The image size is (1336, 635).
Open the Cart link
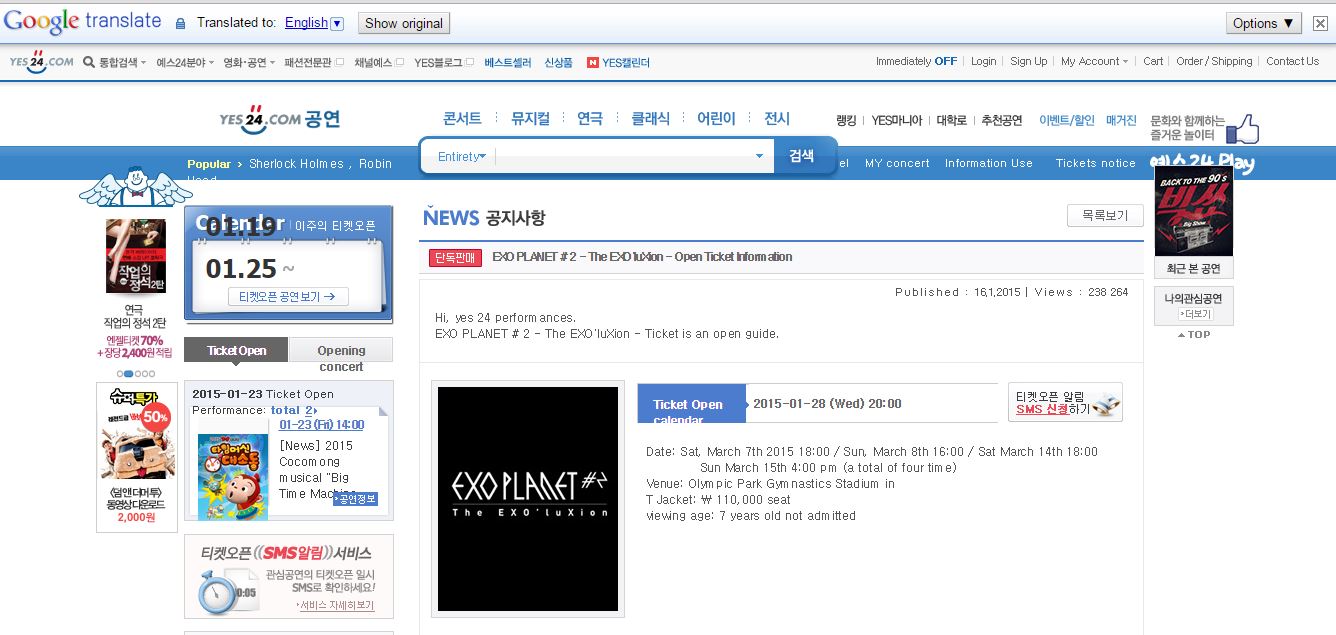coord(1153,61)
